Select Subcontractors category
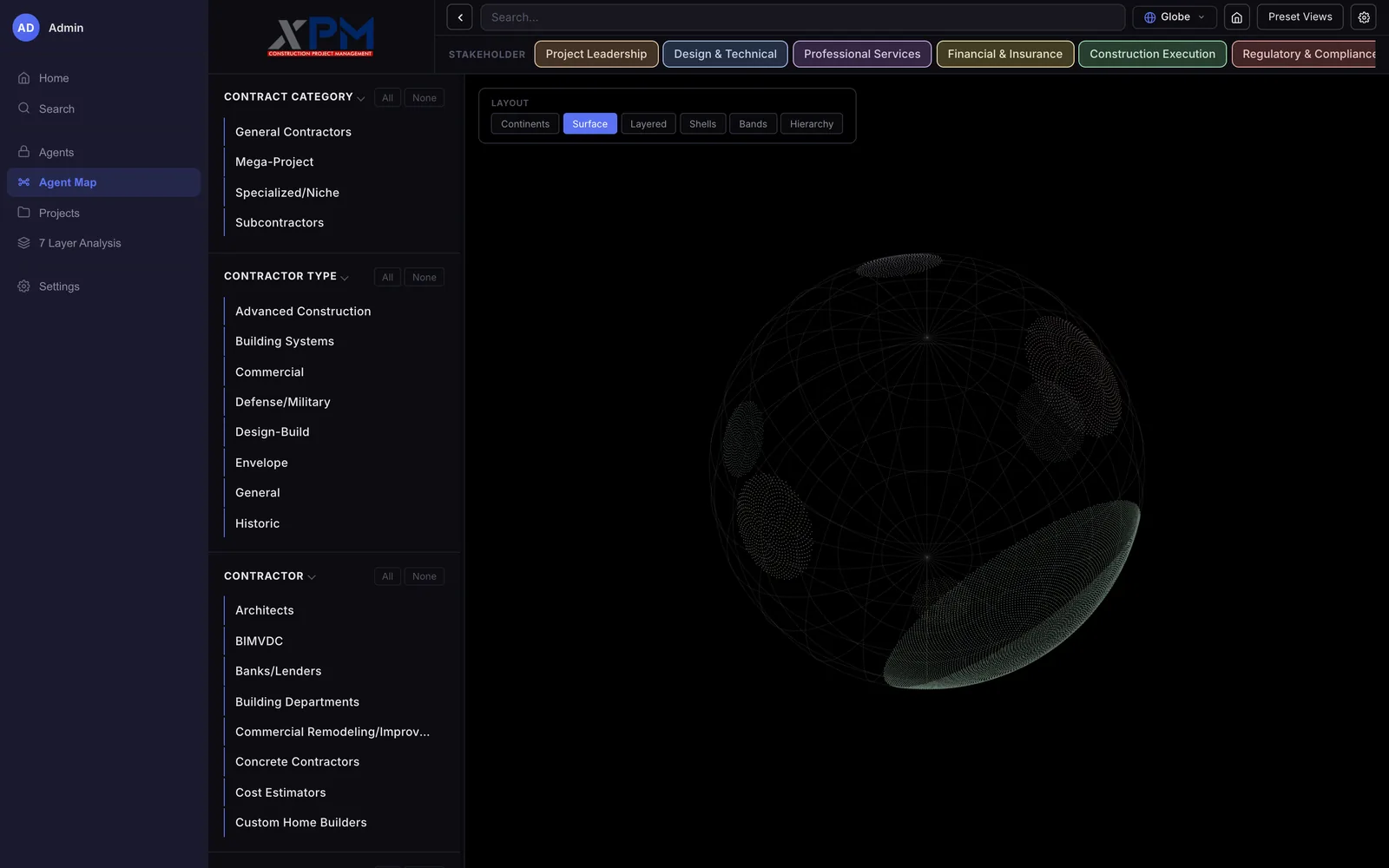This screenshot has height=868, width=1389. [333, 223]
